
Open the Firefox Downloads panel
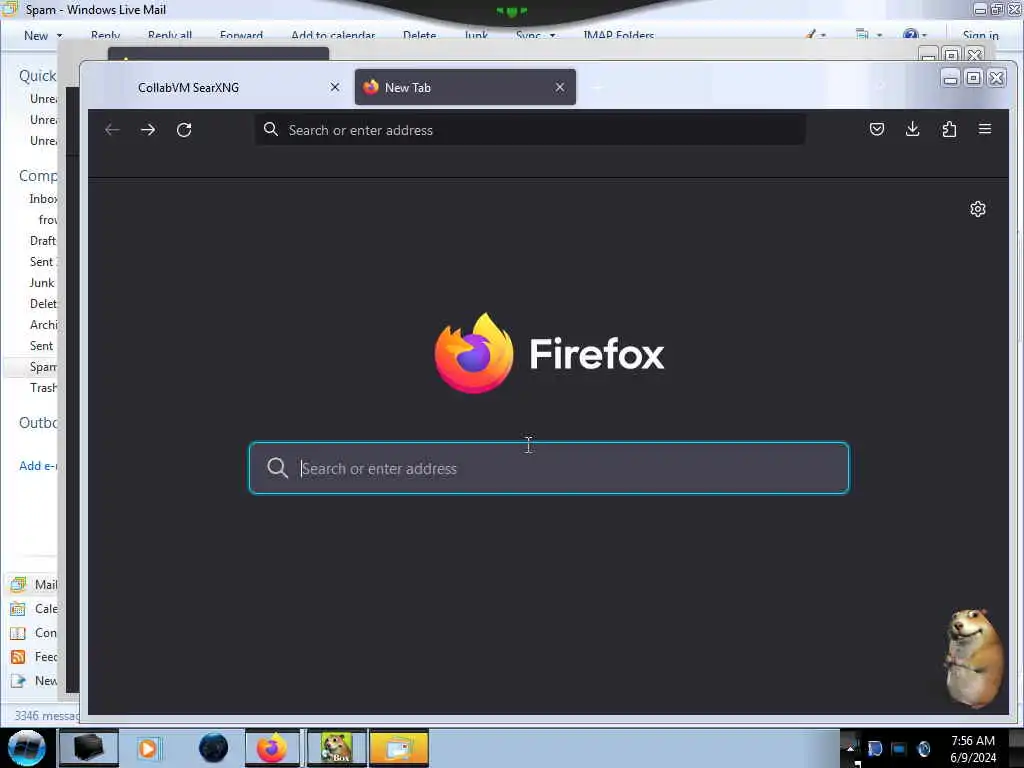click(913, 129)
